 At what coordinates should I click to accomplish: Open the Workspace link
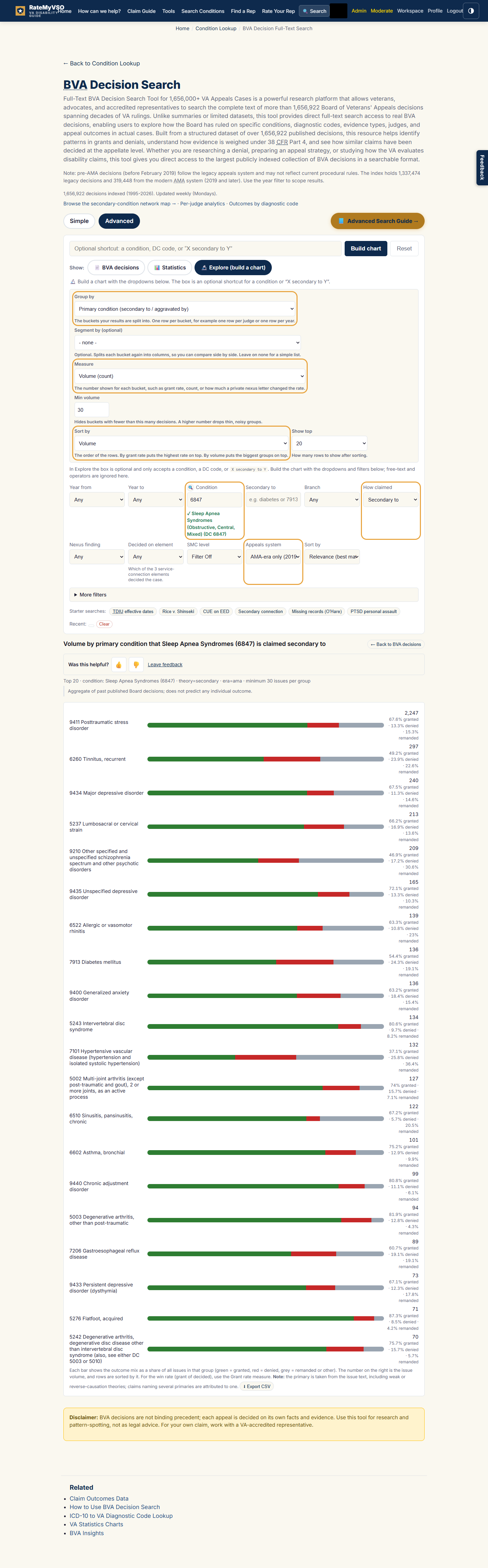coord(410,11)
